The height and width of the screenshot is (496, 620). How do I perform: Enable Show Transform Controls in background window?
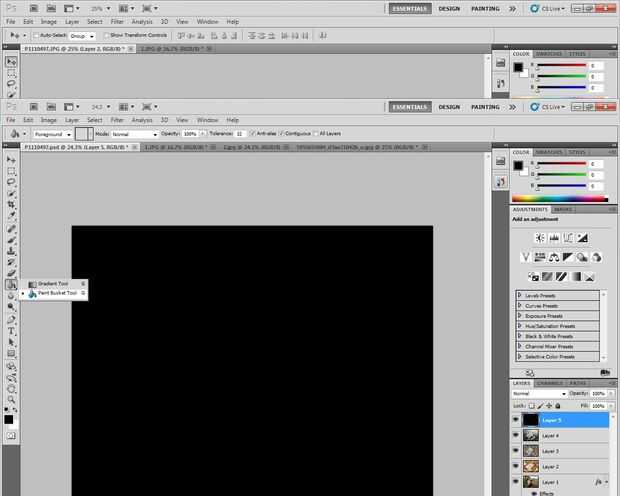pos(106,36)
